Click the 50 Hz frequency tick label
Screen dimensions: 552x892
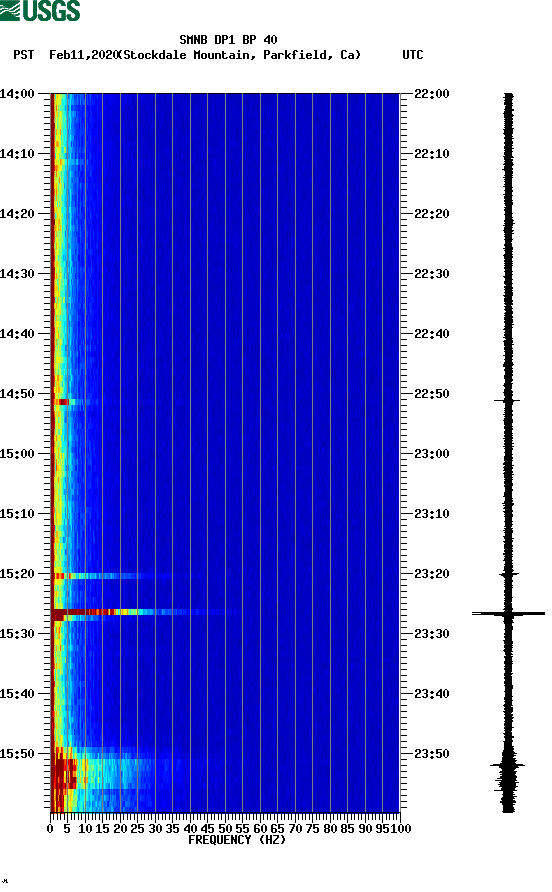click(x=225, y=829)
